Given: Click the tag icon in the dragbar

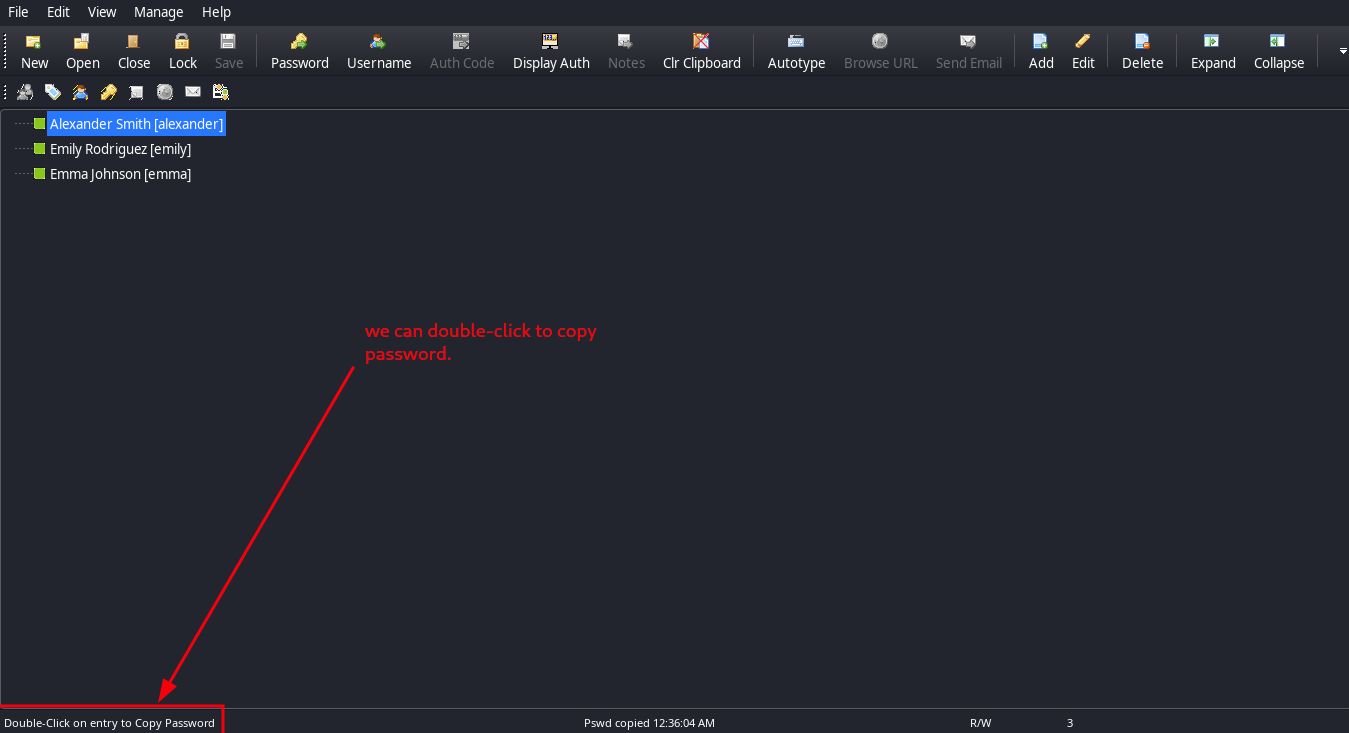Looking at the screenshot, I should [53, 92].
